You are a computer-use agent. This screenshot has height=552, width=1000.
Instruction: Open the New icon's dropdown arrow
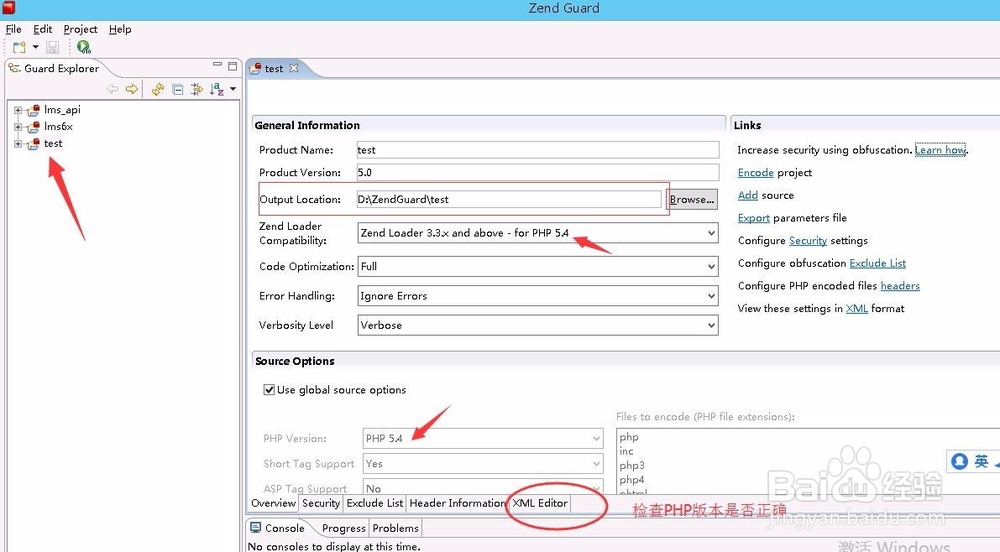[36, 47]
